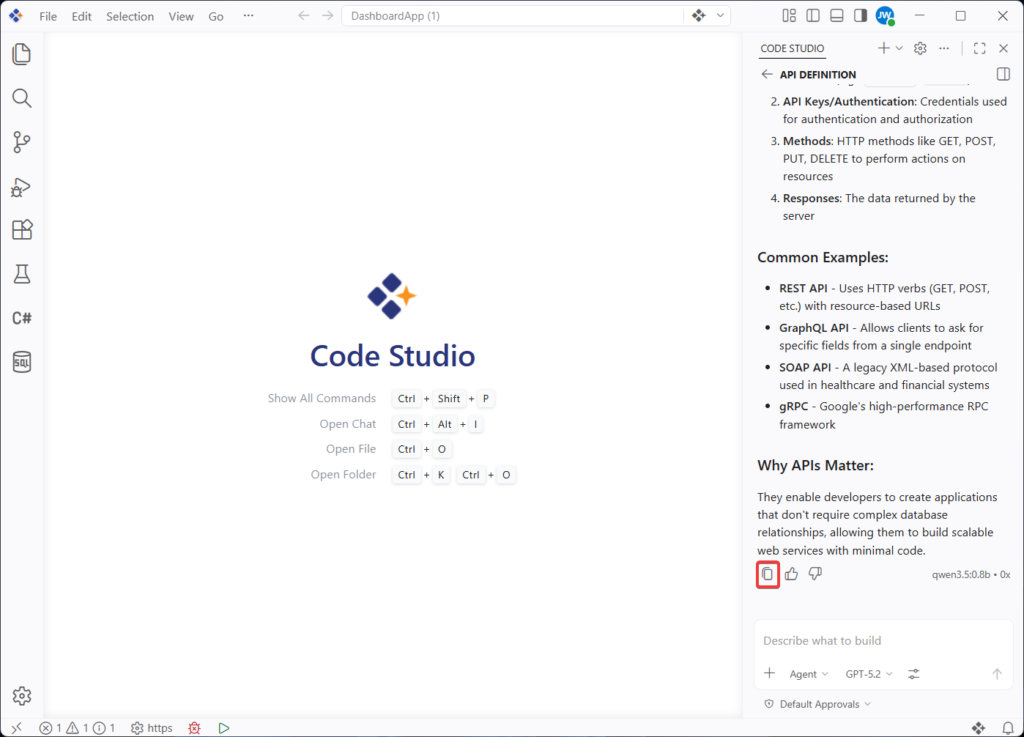Open side panel icon beside API DEFINITION

coord(1004,74)
